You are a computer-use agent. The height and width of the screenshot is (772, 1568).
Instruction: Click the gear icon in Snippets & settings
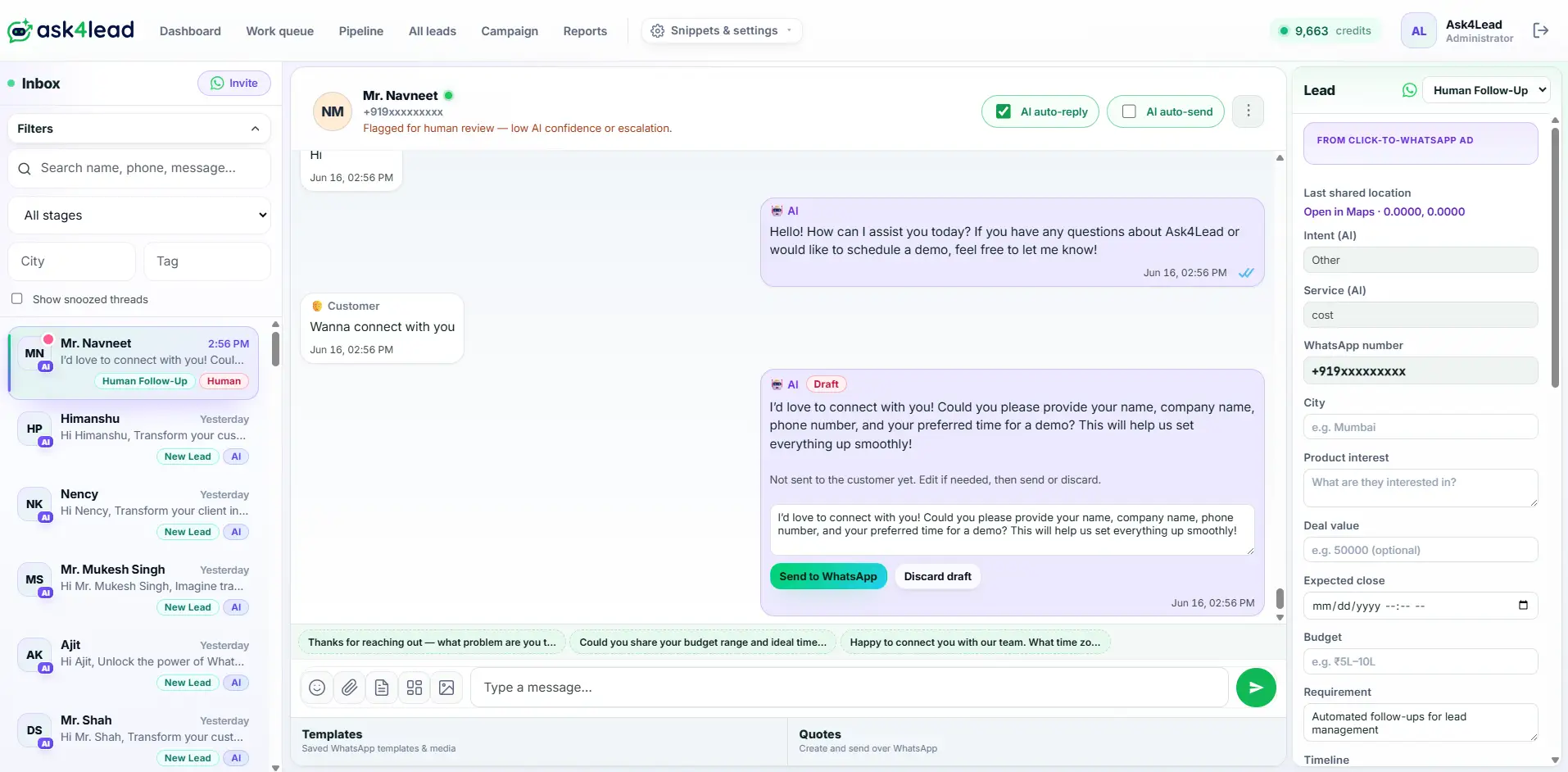coord(657,31)
